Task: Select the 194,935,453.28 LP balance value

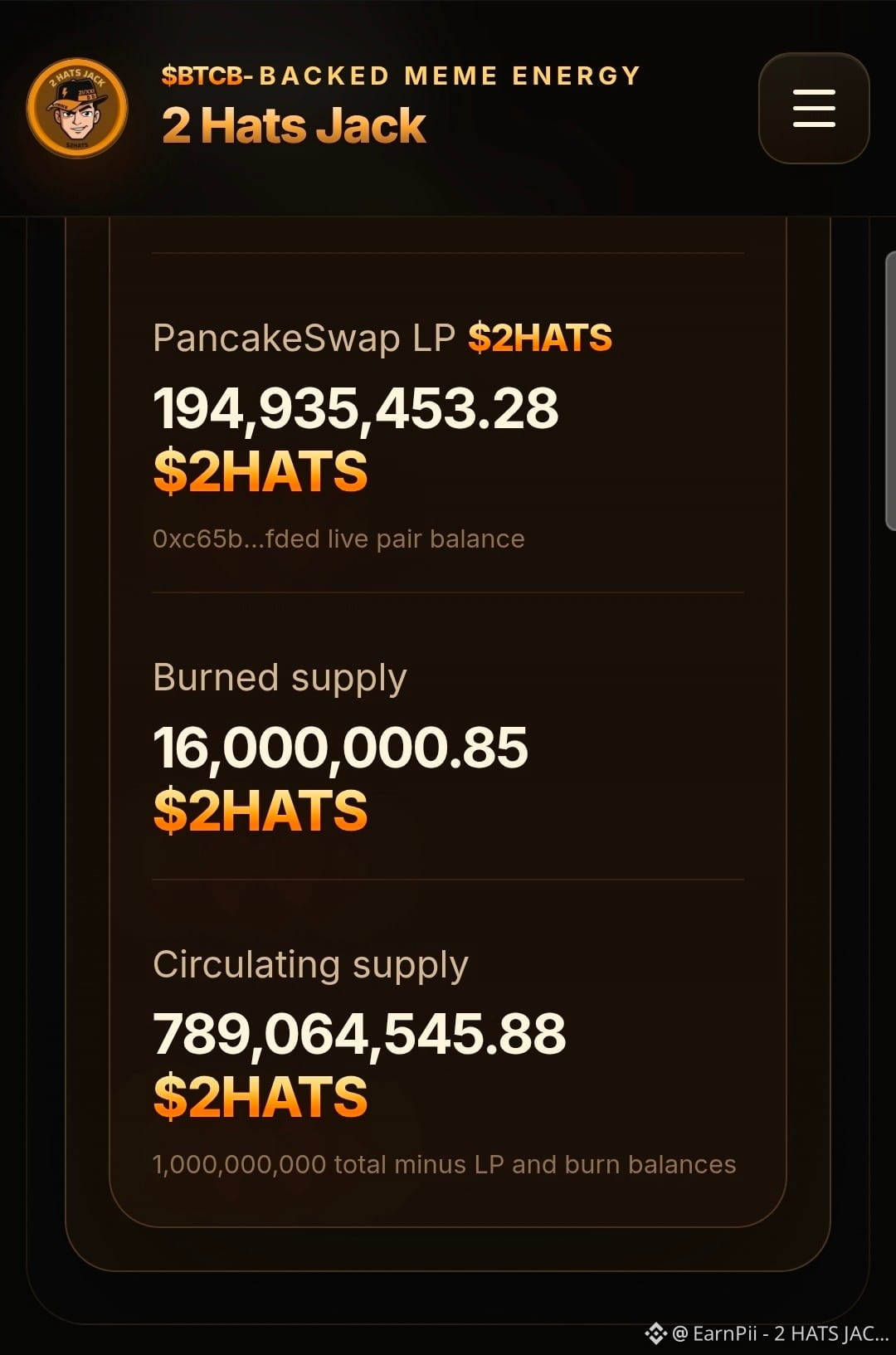Action: 356,408
